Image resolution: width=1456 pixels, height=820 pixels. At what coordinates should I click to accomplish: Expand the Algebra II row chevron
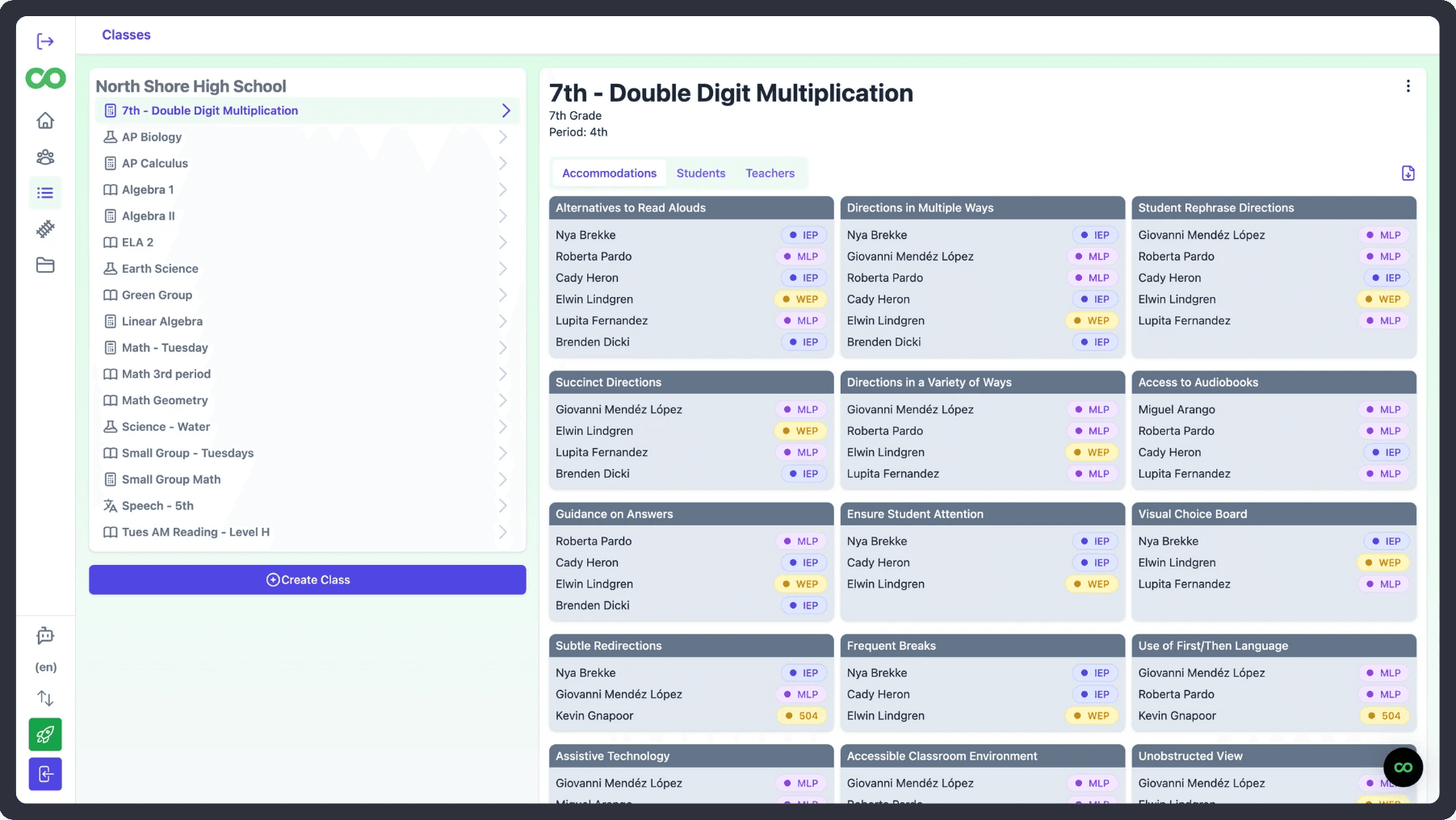[x=503, y=216]
